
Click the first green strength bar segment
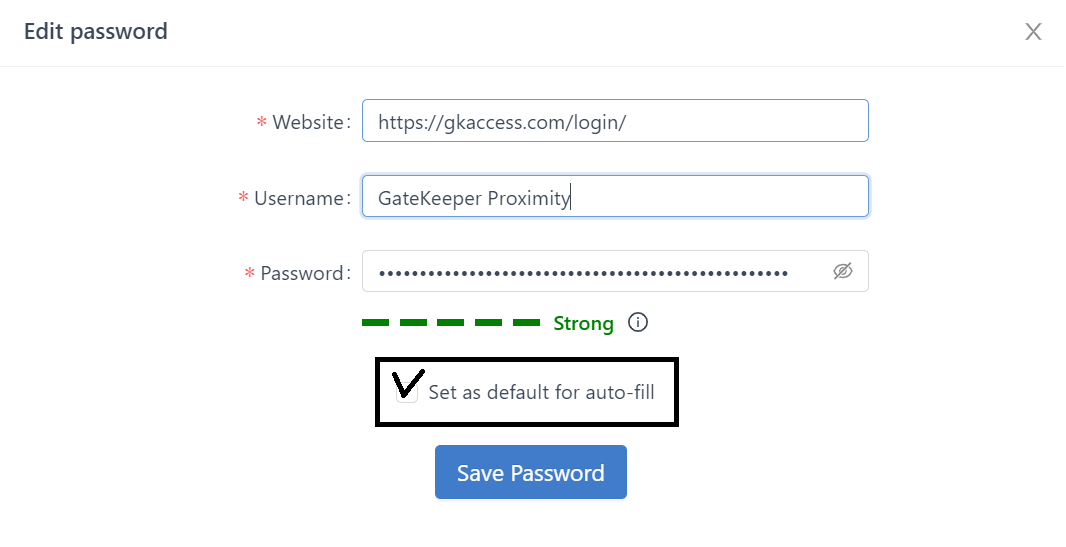click(x=375, y=323)
